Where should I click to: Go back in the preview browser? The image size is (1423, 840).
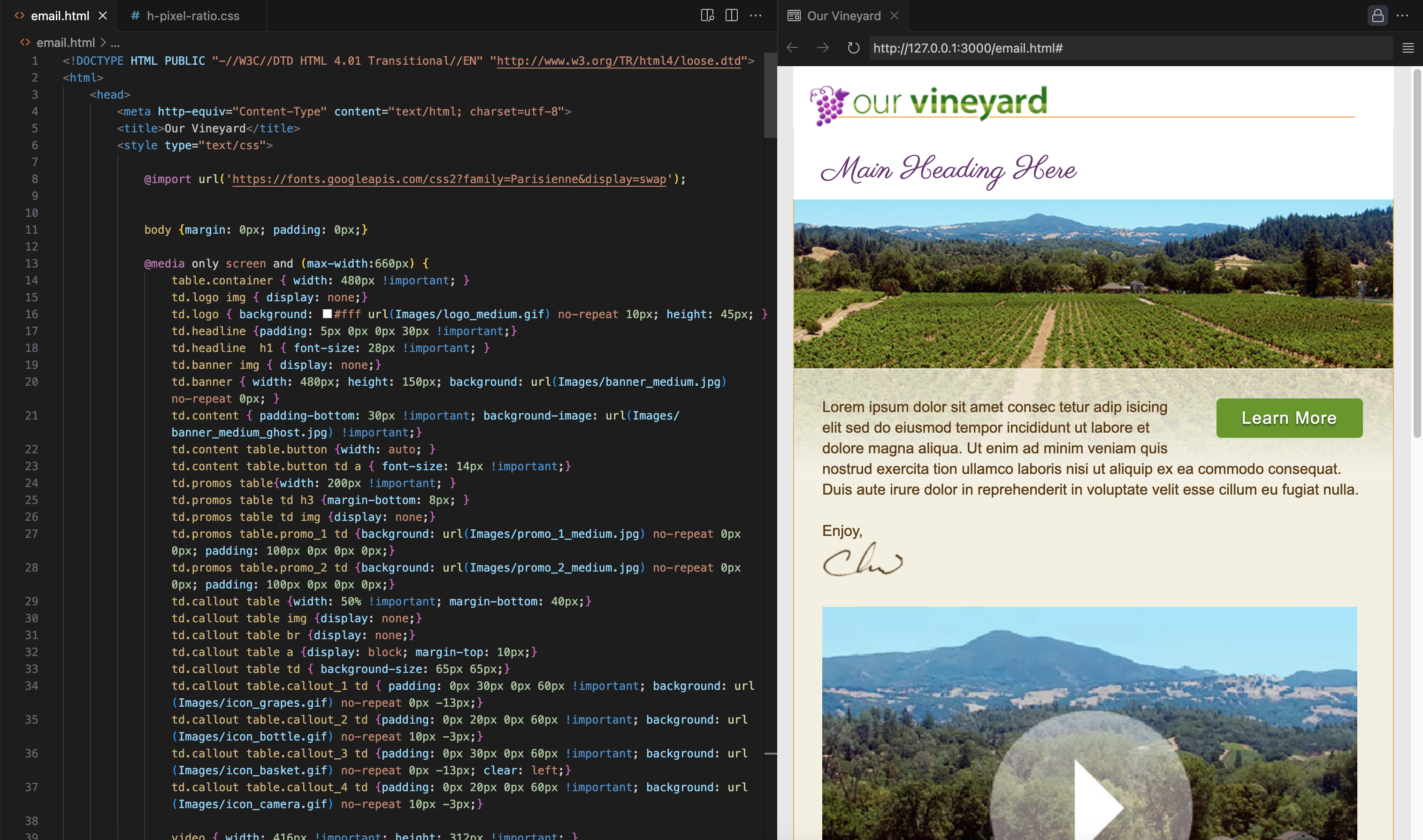click(792, 48)
